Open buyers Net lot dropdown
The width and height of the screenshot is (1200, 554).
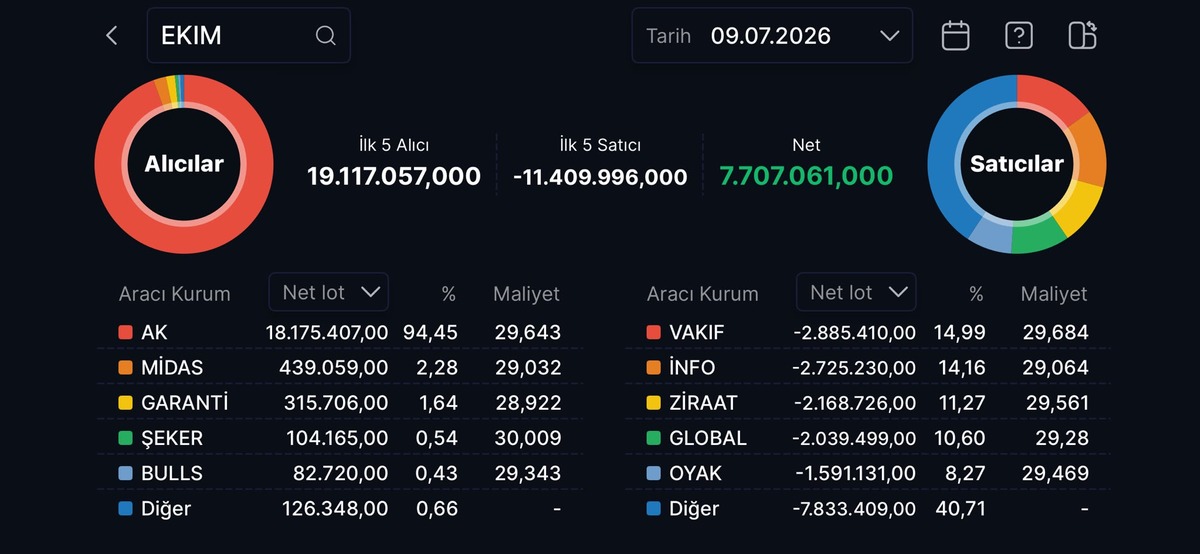coord(329,292)
